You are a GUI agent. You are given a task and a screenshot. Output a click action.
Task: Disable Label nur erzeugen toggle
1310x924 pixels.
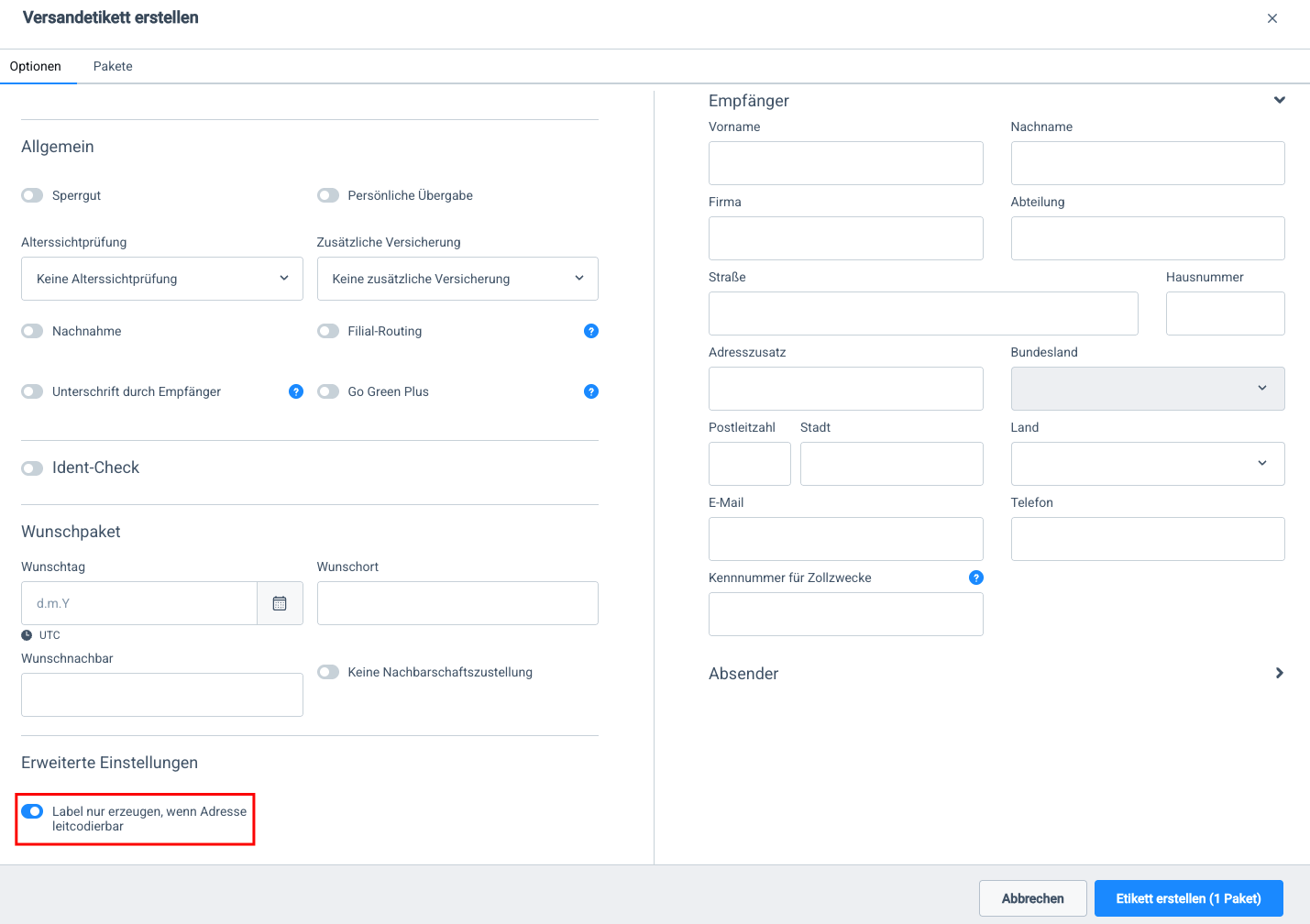click(x=32, y=811)
